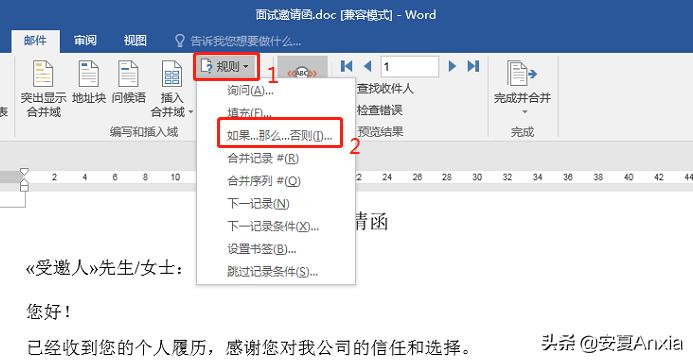This screenshot has height=362, width=693.
Task: Insert 地址块 address block
Action: (89, 82)
